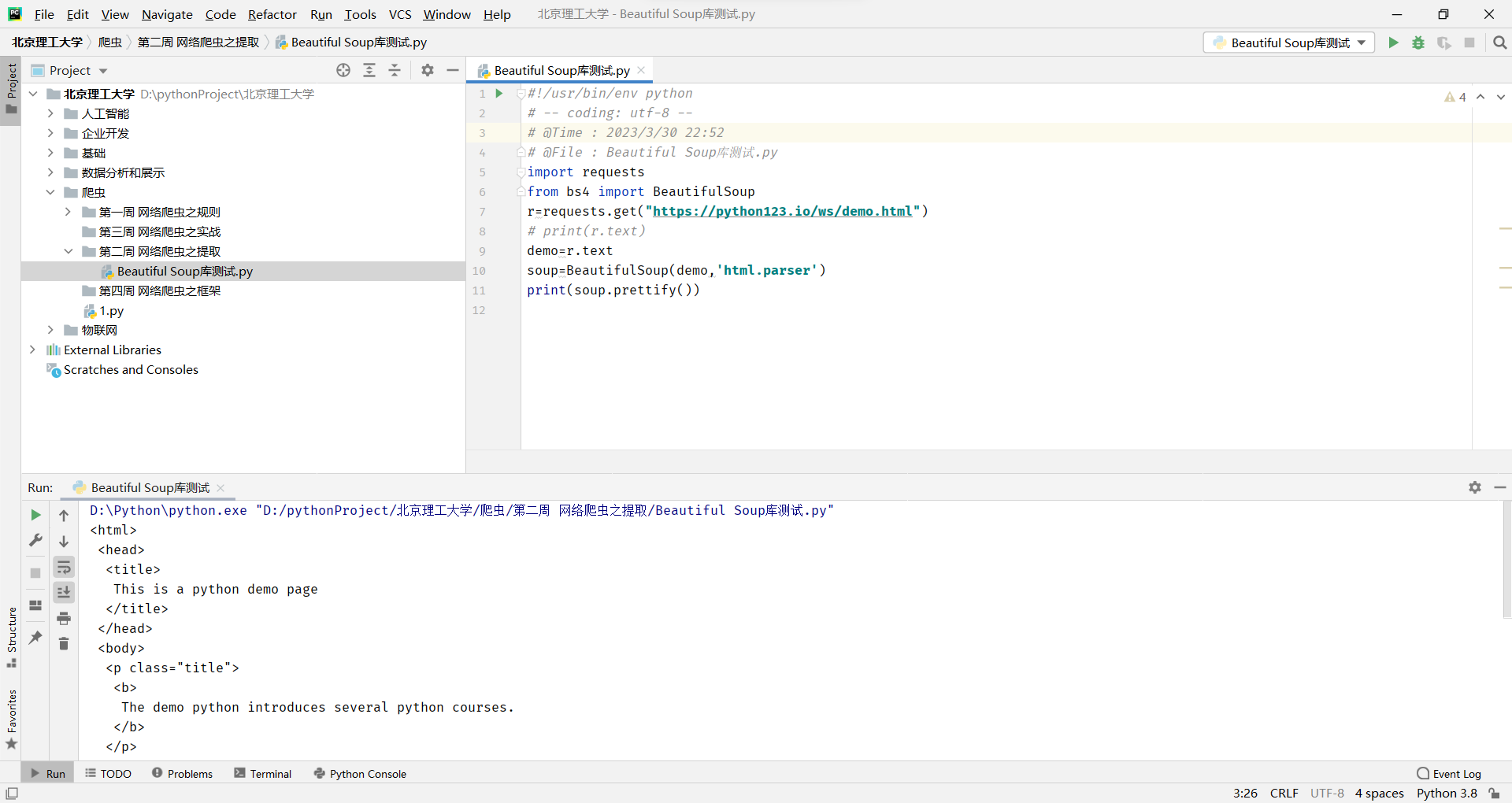Expand all items in Project panel

pos(369,70)
